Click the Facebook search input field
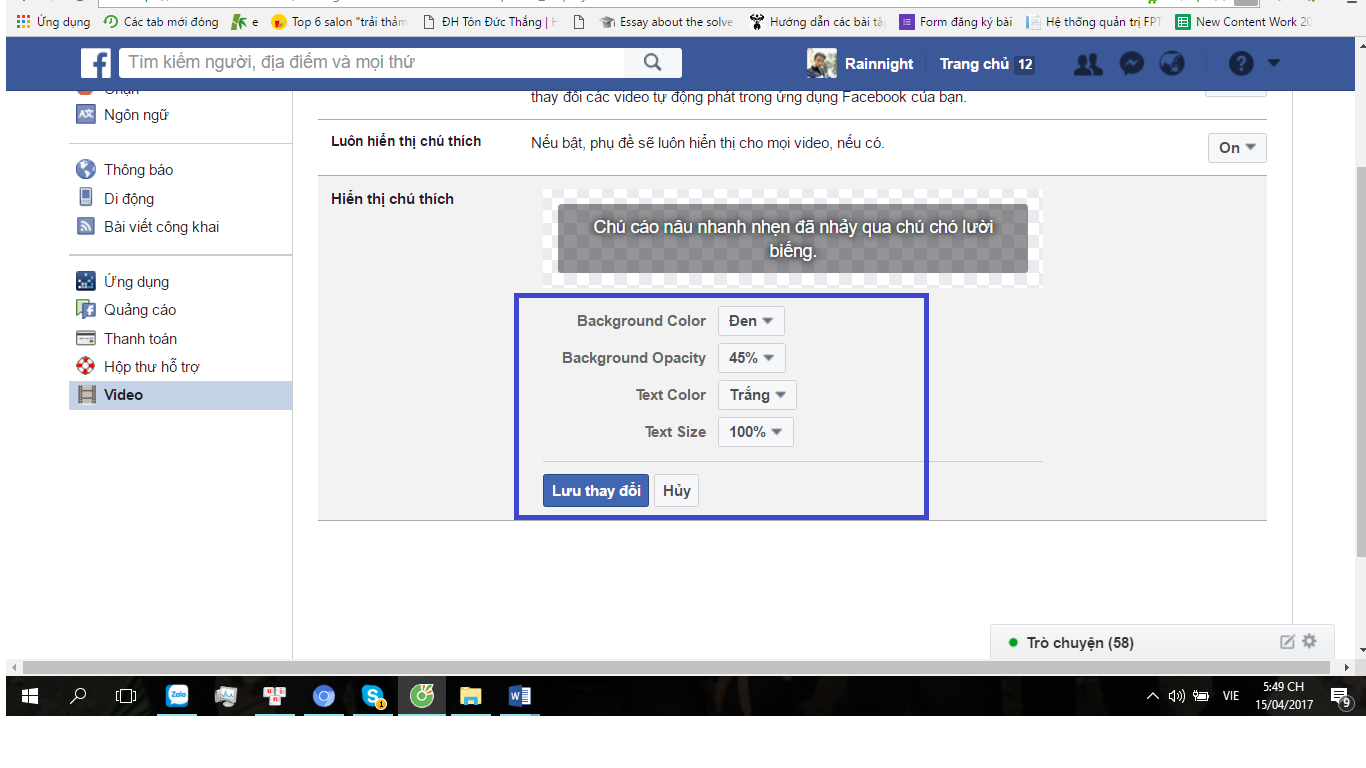Screen dimensions: 1366x768 click(372, 63)
